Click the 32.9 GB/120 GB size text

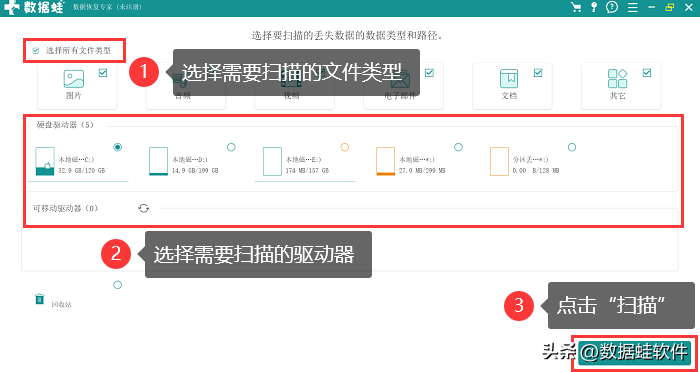coord(82,171)
